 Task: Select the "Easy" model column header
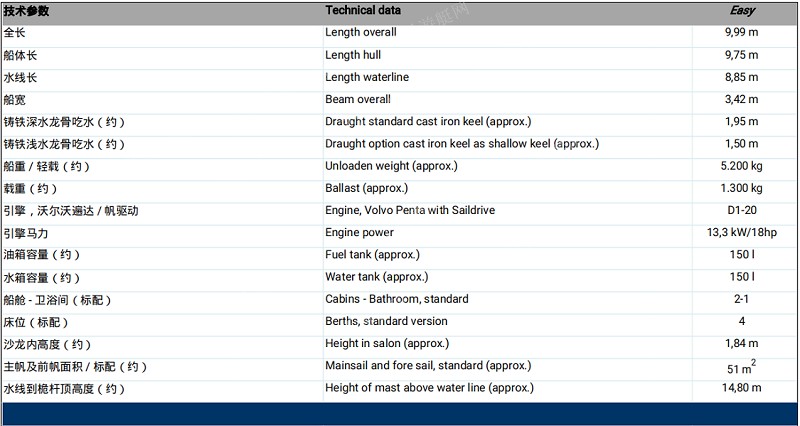tap(742, 10)
